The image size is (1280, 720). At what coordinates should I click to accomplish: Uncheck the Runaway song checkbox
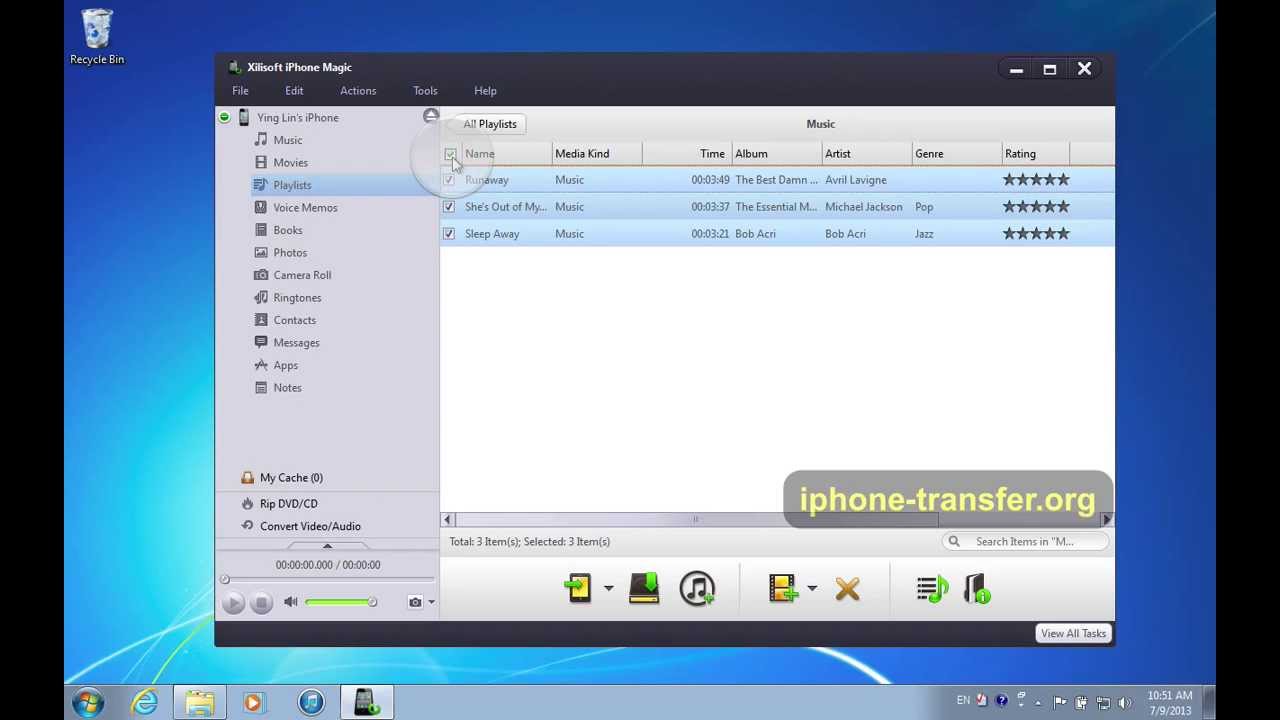pyautogui.click(x=449, y=180)
